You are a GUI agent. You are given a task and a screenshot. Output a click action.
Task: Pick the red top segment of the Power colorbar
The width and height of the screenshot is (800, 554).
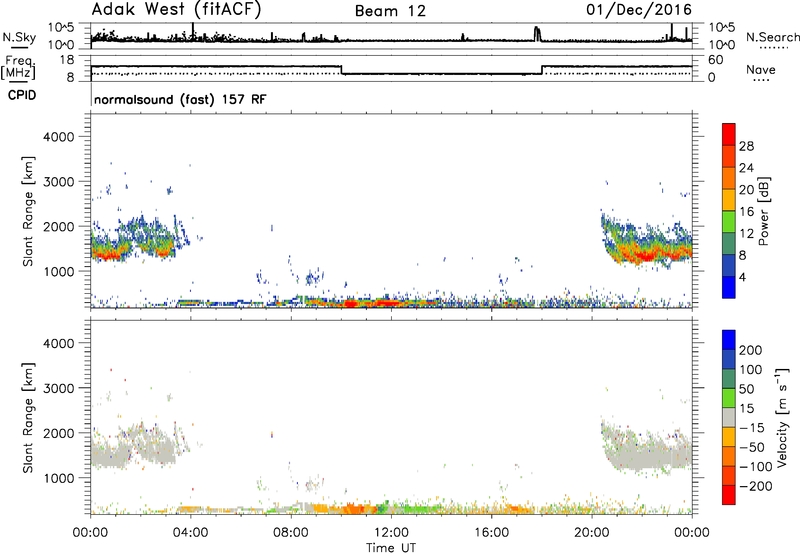pos(729,133)
